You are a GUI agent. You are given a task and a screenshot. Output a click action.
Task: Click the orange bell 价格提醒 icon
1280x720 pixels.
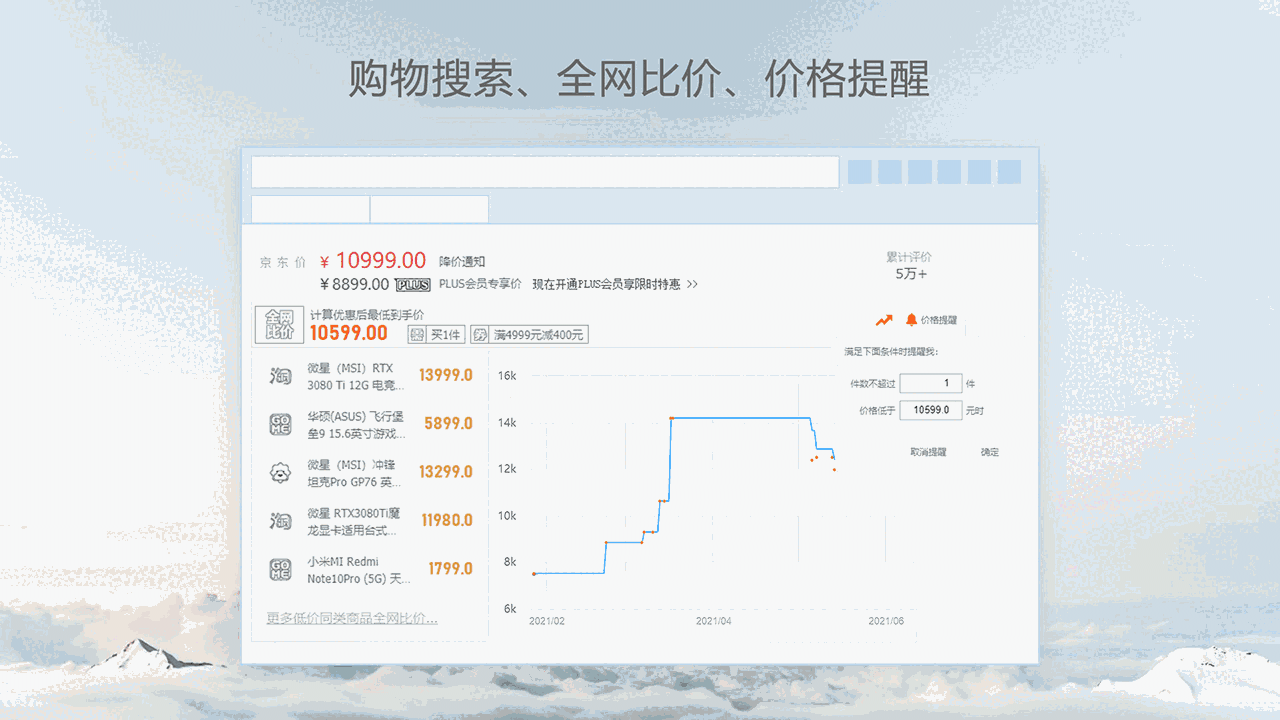pyautogui.click(x=911, y=320)
